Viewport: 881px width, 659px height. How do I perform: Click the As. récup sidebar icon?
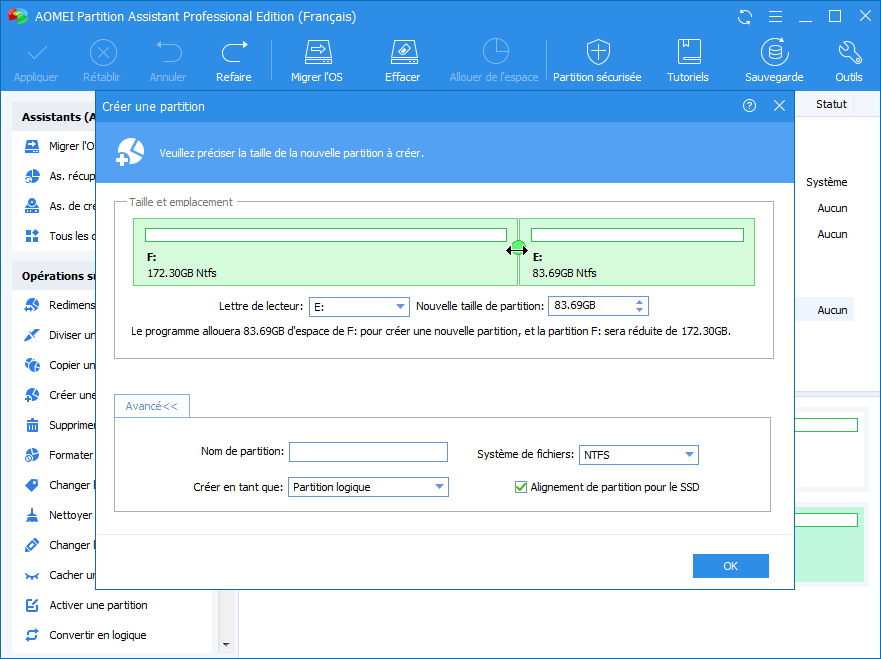32,176
